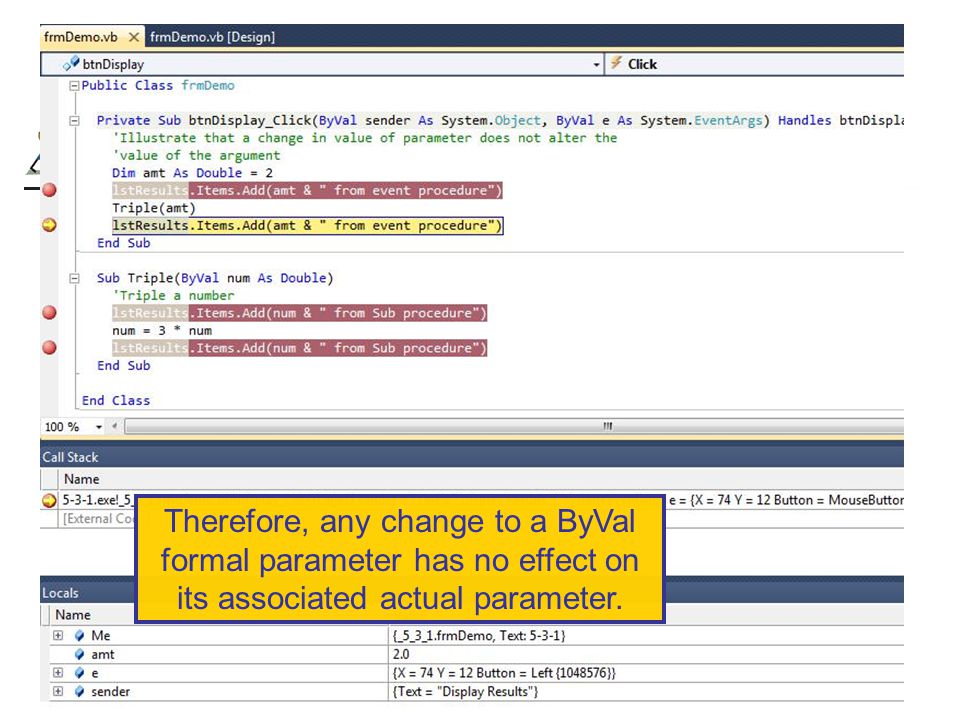
Task: Collapse the Public Class frmDemo region
Action: 74,86
